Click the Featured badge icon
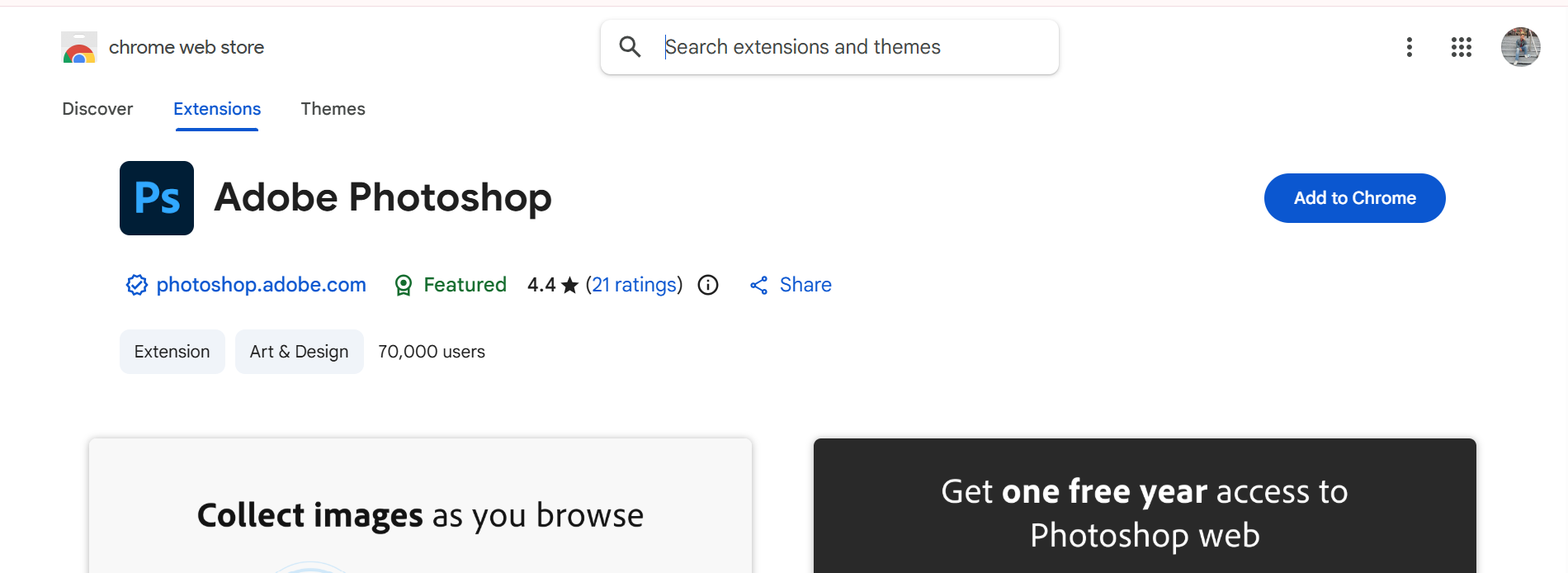The height and width of the screenshot is (573, 1568). (x=404, y=285)
